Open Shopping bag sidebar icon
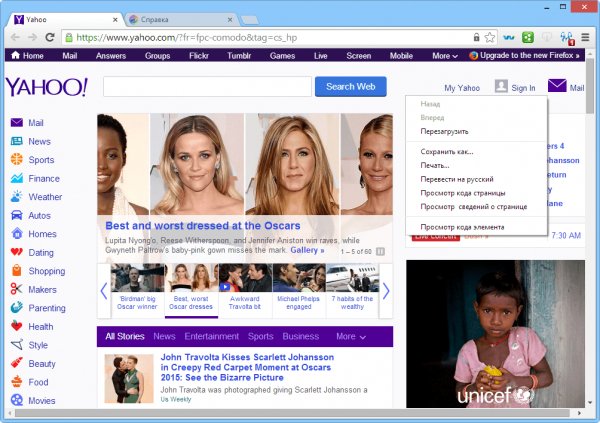The width and height of the screenshot is (600, 423). 16,270
